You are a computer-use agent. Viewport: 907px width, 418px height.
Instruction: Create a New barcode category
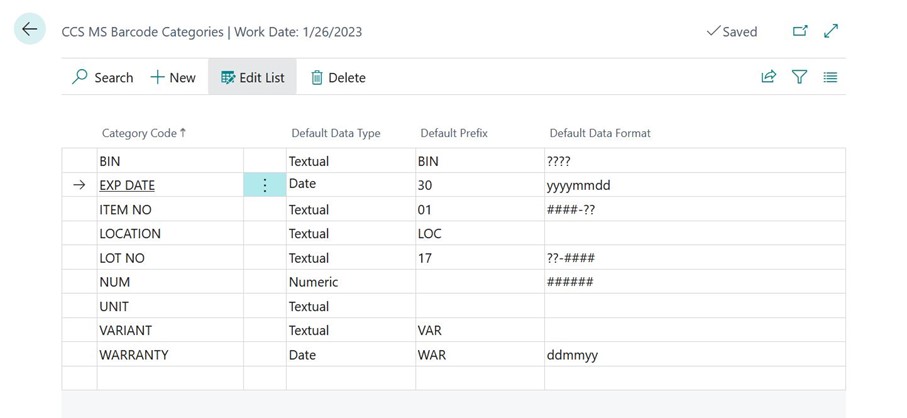[x=173, y=77]
